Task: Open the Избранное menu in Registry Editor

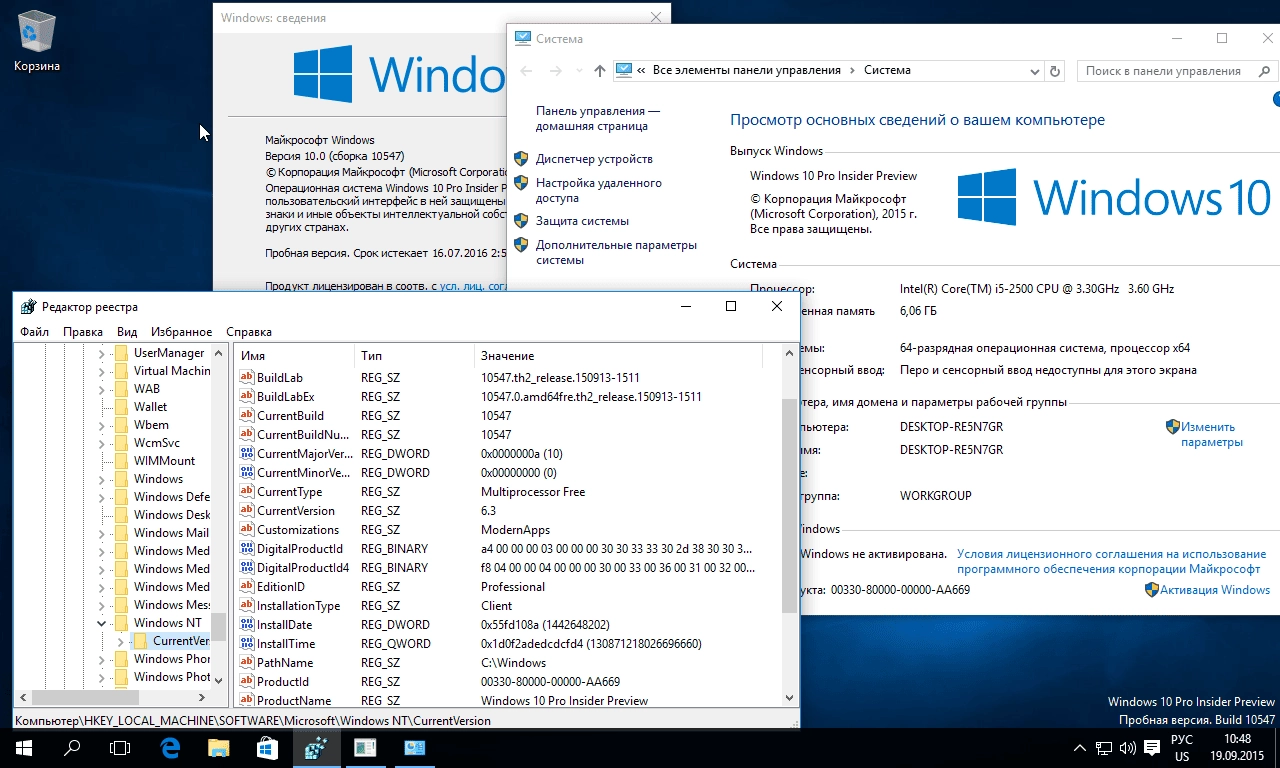Action: point(181,332)
